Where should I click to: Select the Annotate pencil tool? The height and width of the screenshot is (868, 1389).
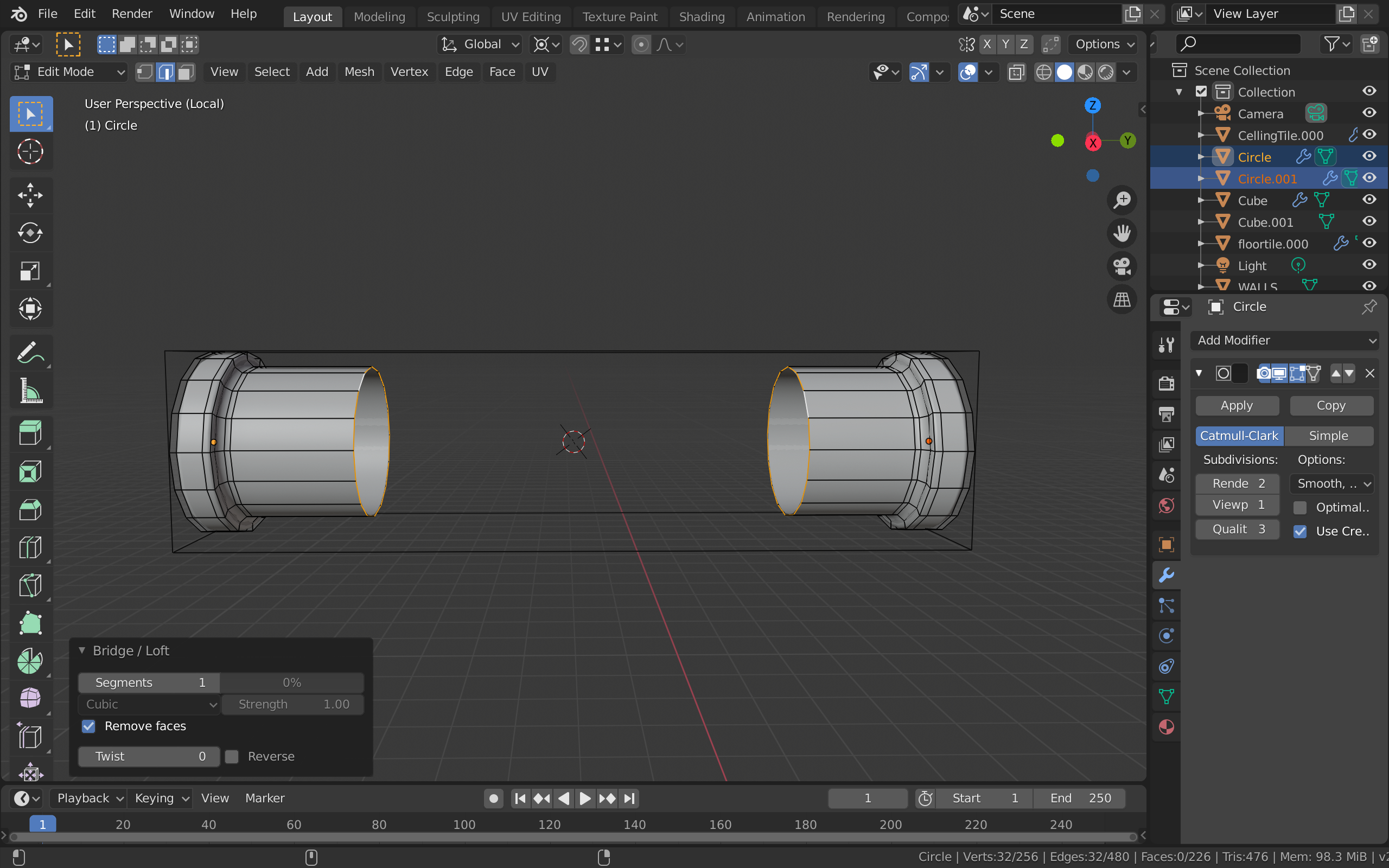(30, 352)
